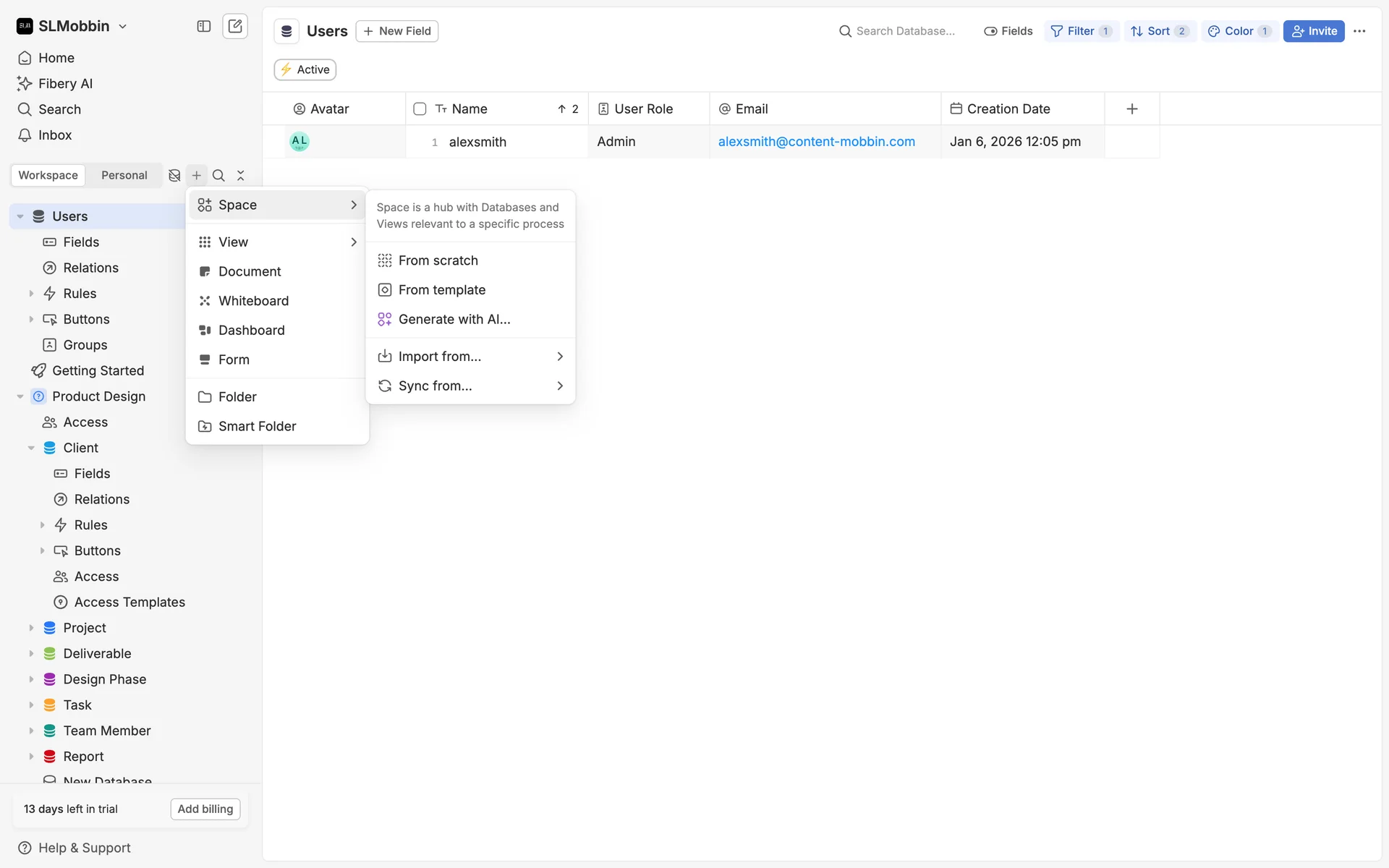1389x868 pixels.
Task: Collapse the Product Design space
Action: (x=20, y=396)
